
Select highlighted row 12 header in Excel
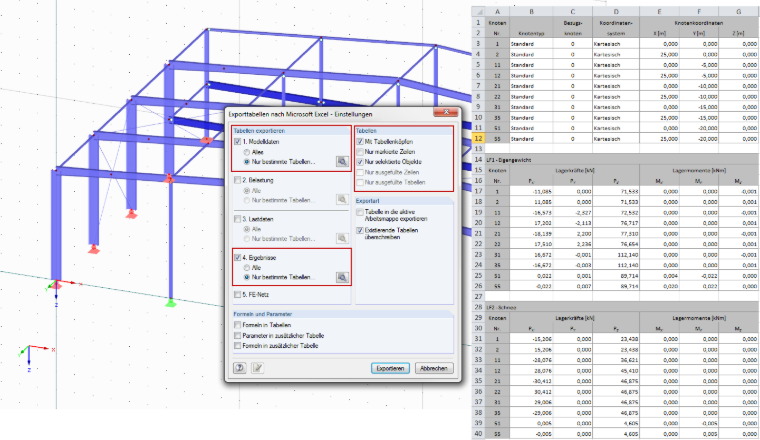tap(478, 139)
